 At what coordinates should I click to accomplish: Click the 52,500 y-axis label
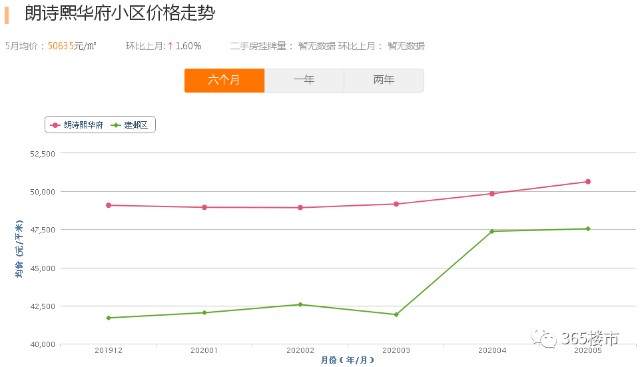tap(42, 154)
